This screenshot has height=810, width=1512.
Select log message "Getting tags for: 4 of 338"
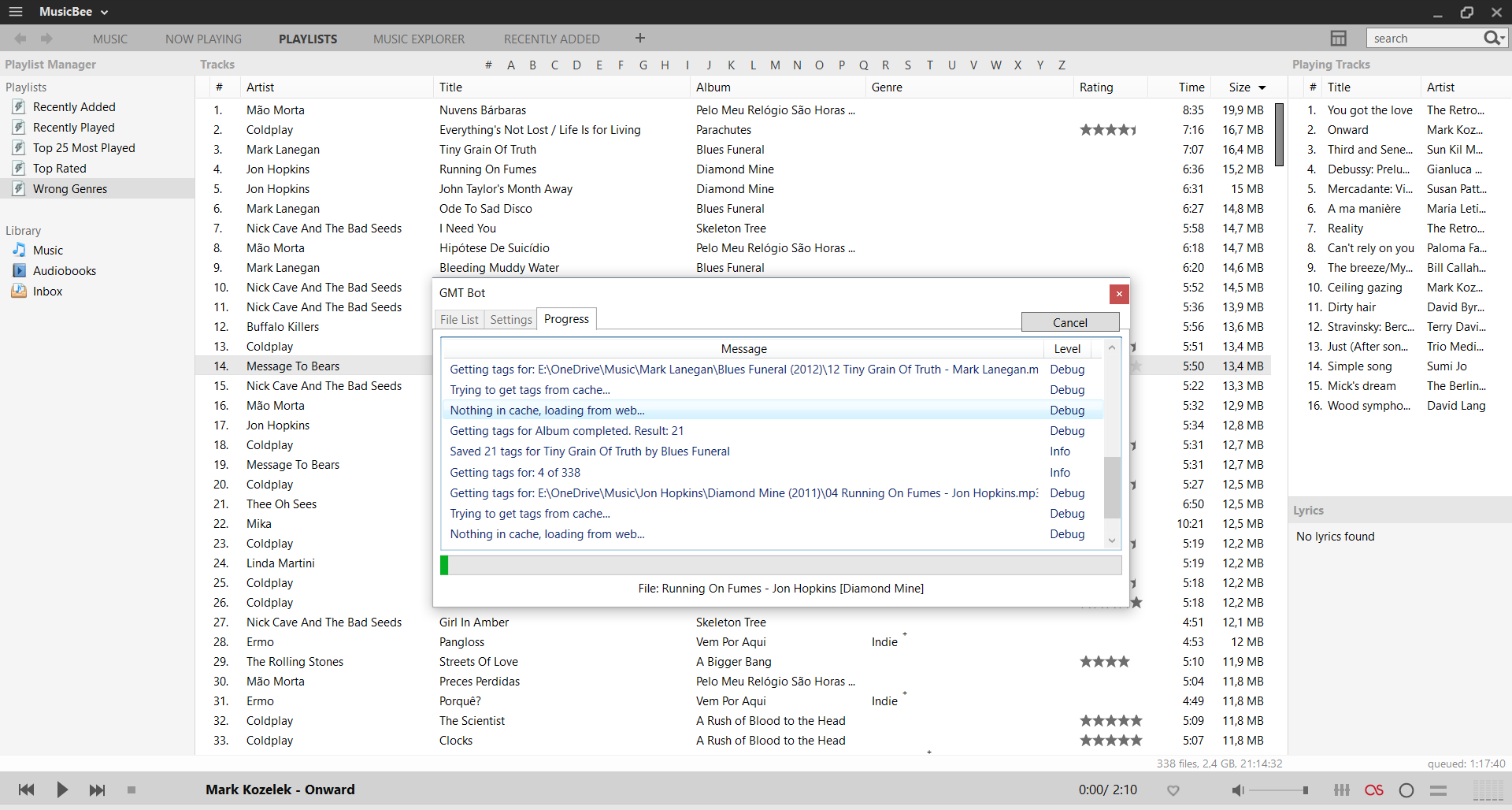(x=515, y=473)
